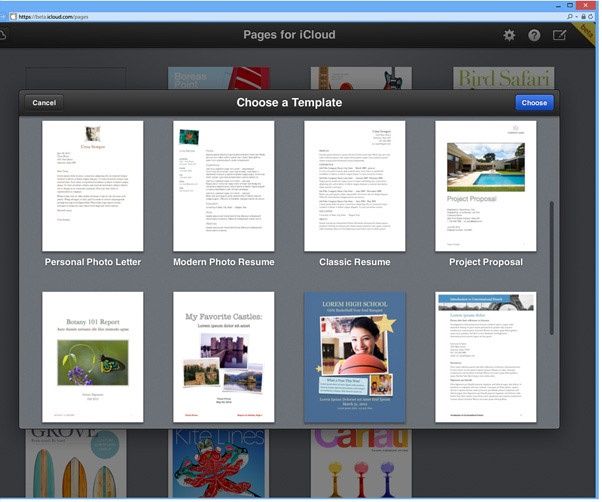Image resolution: width=602 pixels, height=502 pixels.
Task: Open the colorful Canal document in background
Action: point(361,463)
